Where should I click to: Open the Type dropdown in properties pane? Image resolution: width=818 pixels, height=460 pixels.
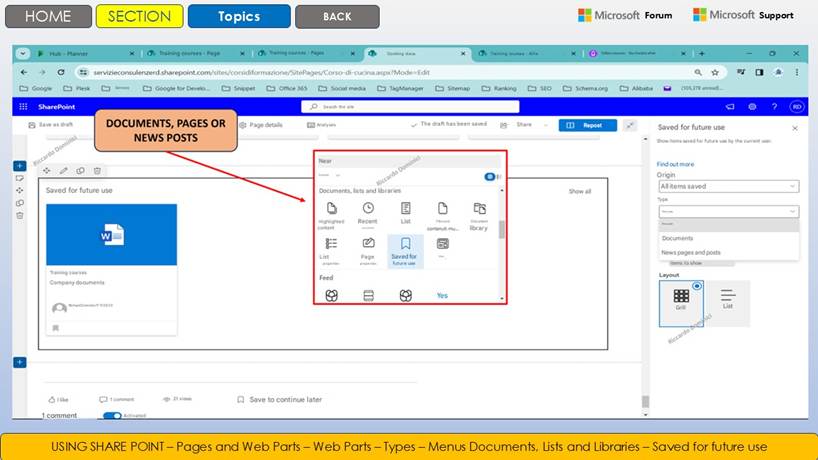click(728, 211)
